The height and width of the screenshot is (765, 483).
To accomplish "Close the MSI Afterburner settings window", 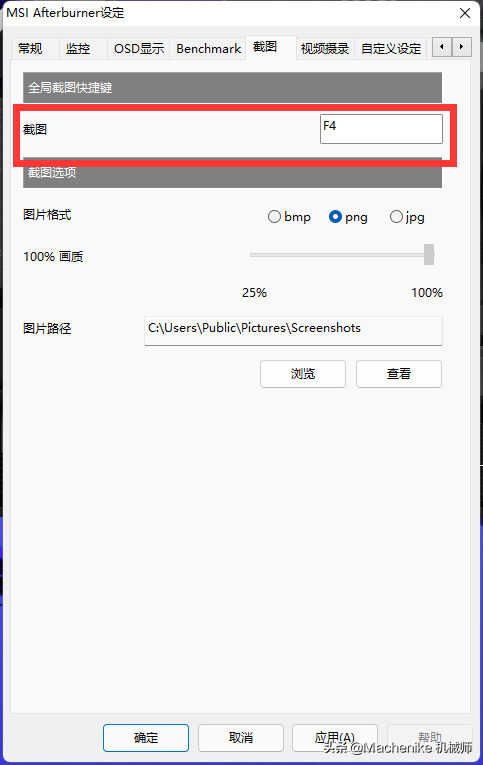I will pos(465,13).
